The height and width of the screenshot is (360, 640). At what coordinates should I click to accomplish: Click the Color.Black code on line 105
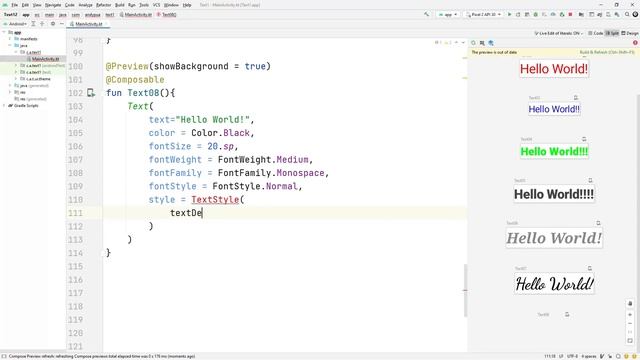coord(220,133)
